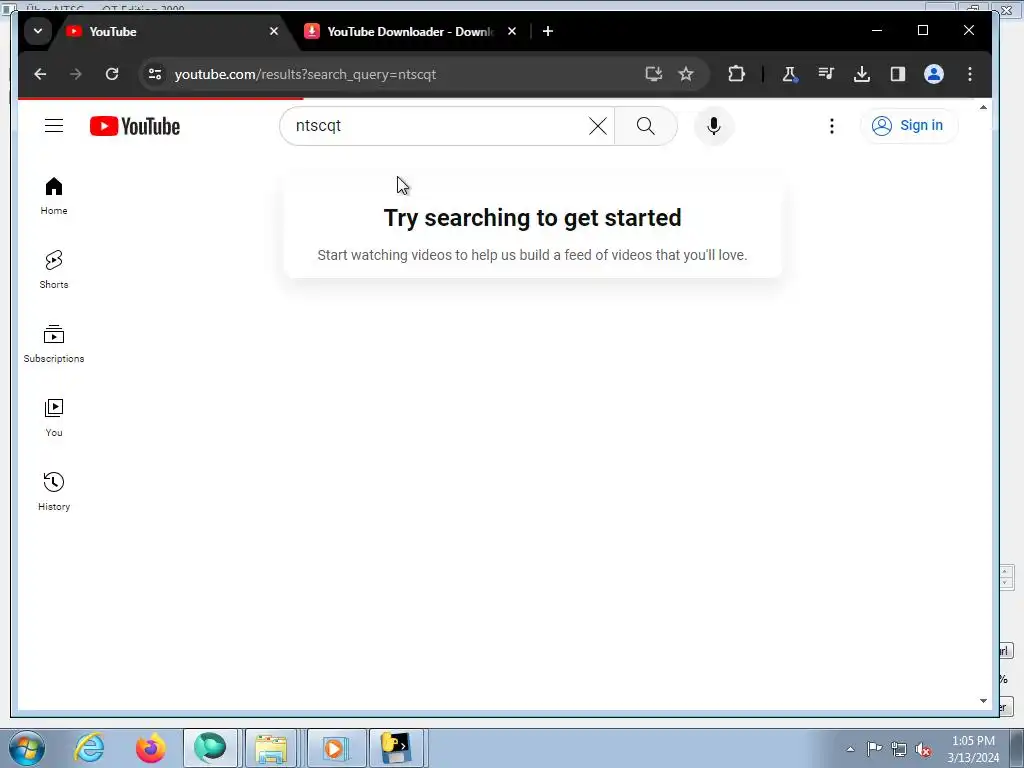Open the green browser taskbar app

pyautogui.click(x=210, y=748)
